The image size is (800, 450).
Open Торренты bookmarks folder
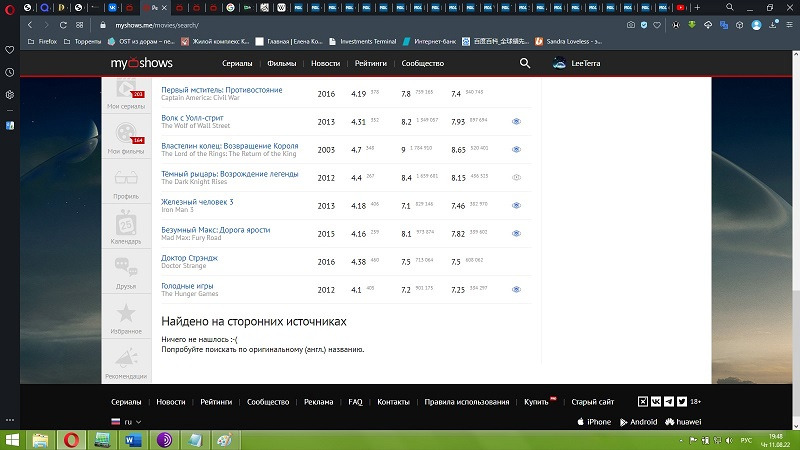(83, 41)
